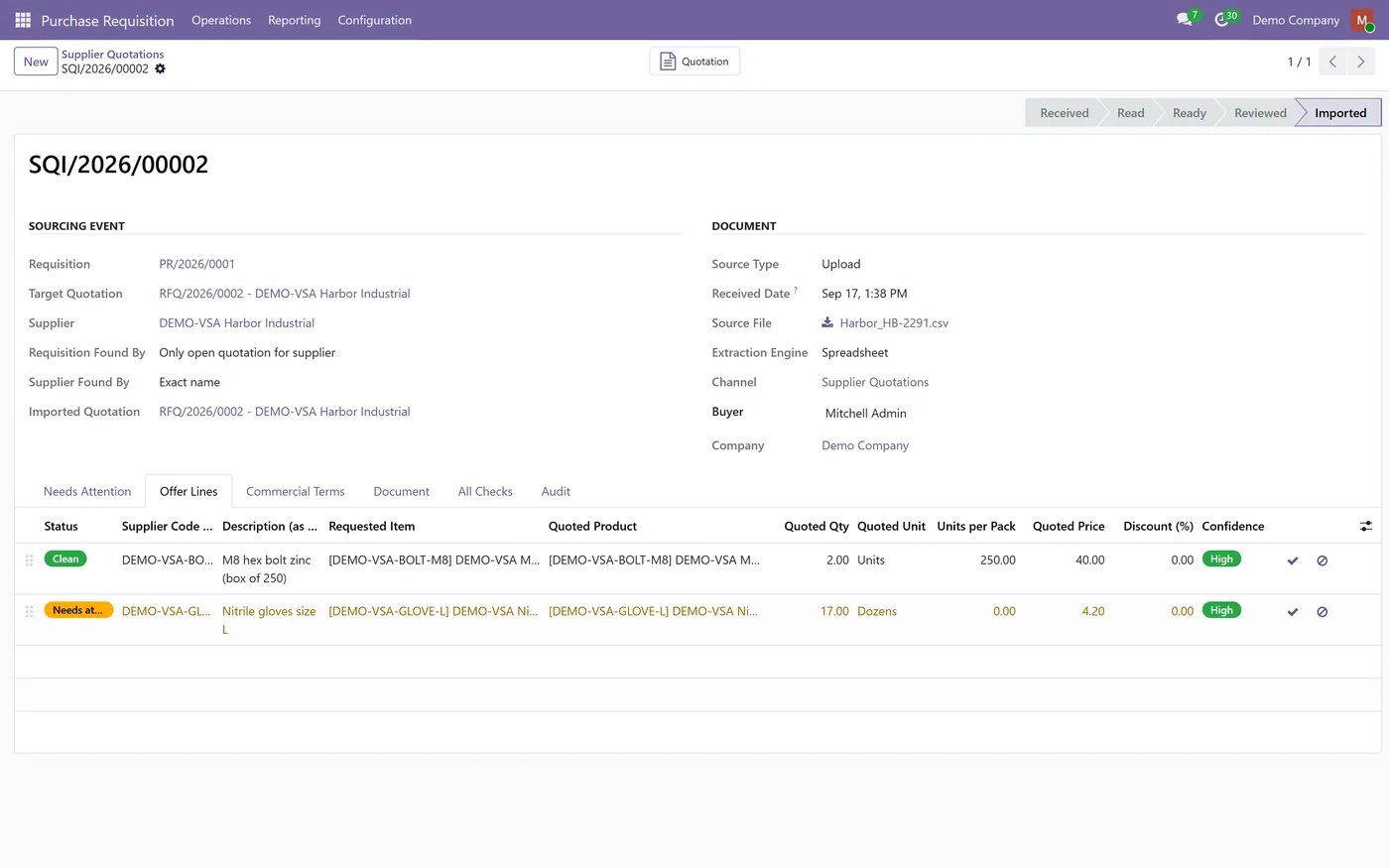The image size is (1389, 868).
Task: Click the Supplier Quotations breadcrumb
Action: [112, 55]
